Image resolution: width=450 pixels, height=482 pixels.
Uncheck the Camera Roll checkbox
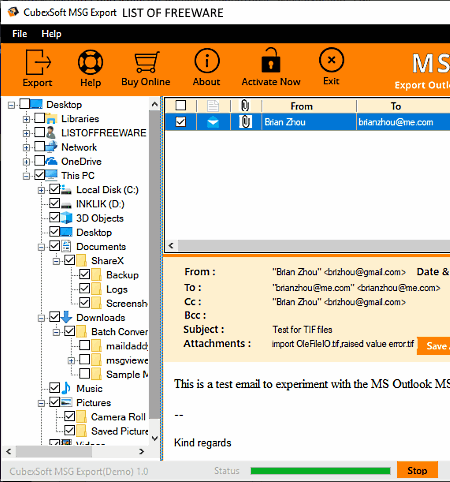(70, 416)
